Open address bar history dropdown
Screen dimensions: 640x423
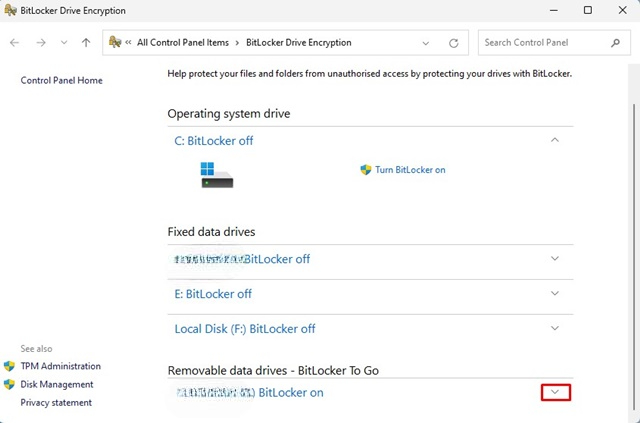click(x=426, y=43)
